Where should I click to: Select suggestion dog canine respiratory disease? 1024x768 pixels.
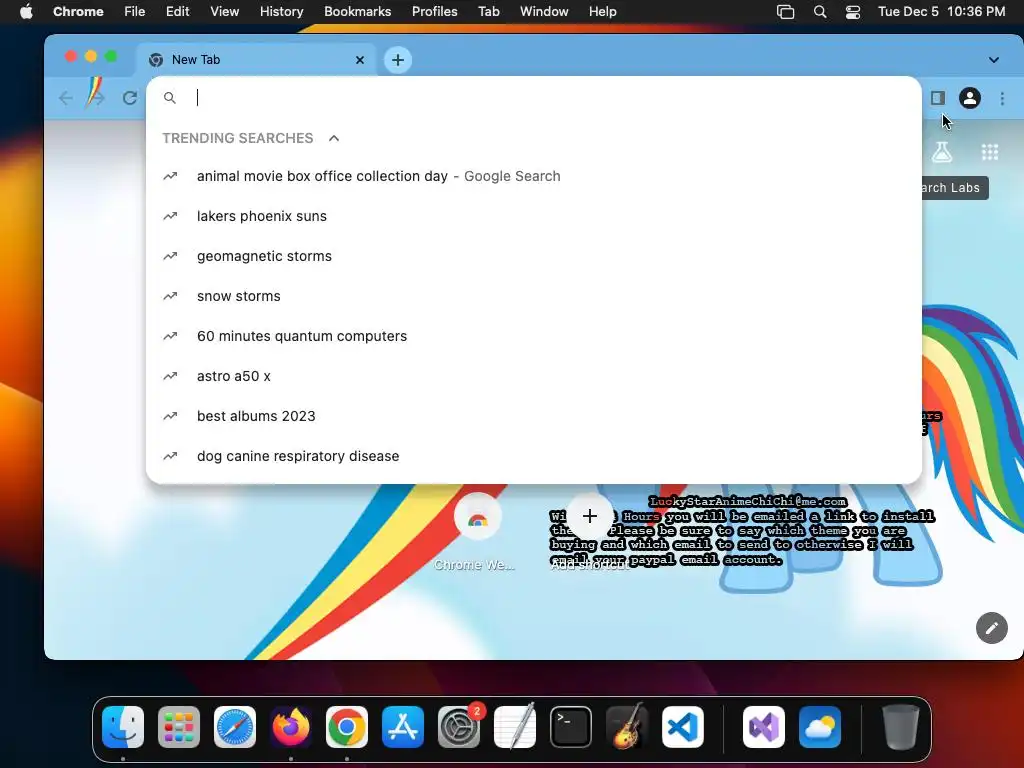tap(534, 456)
